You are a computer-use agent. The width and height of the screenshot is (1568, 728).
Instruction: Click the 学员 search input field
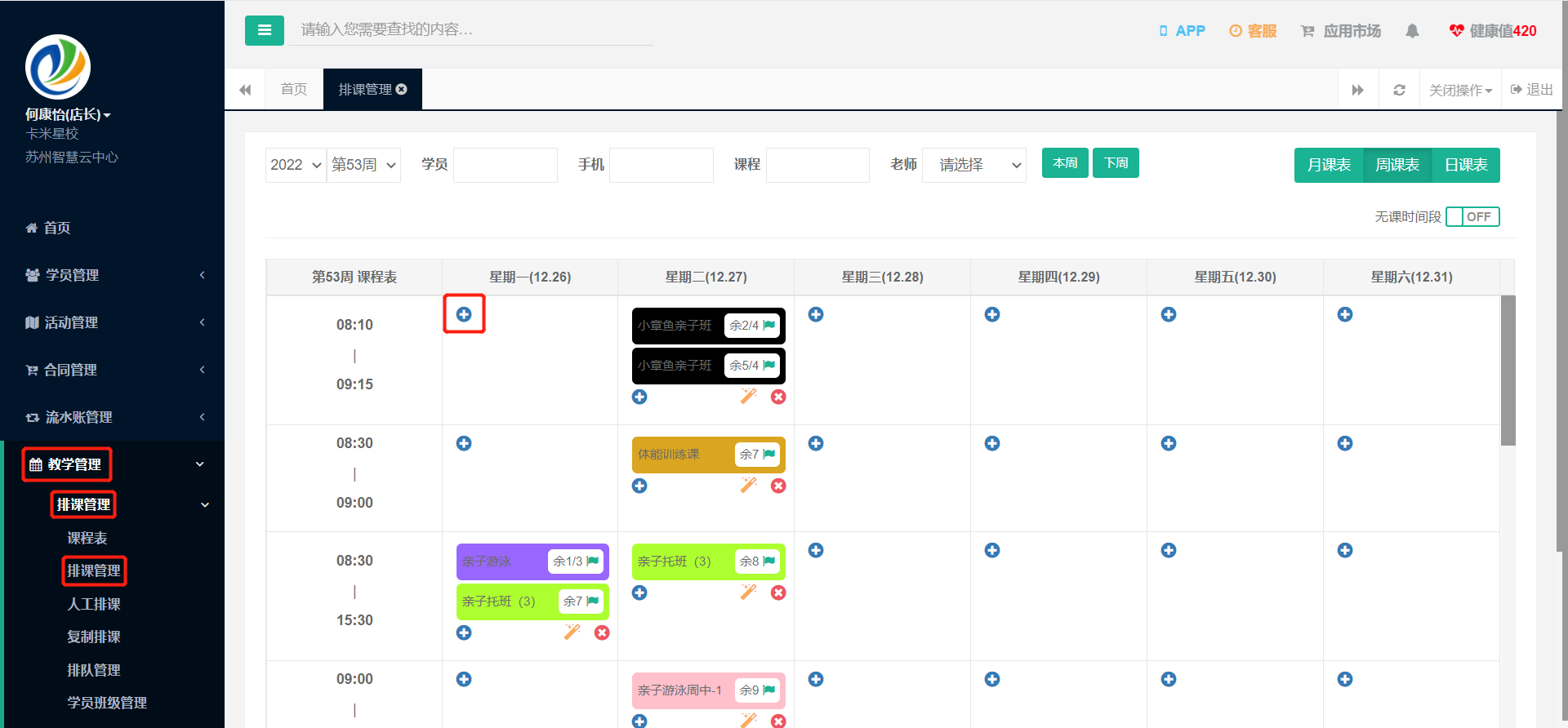coord(506,165)
